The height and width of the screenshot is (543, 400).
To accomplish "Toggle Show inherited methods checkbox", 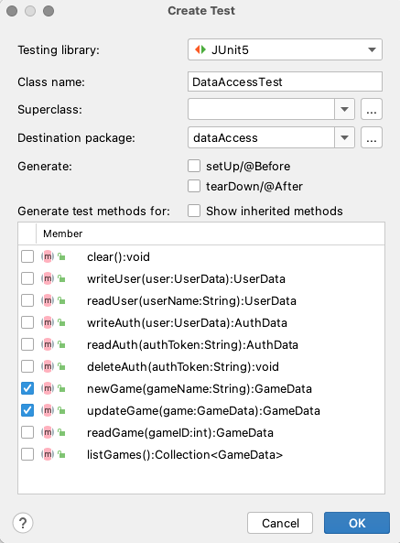I will tap(194, 211).
